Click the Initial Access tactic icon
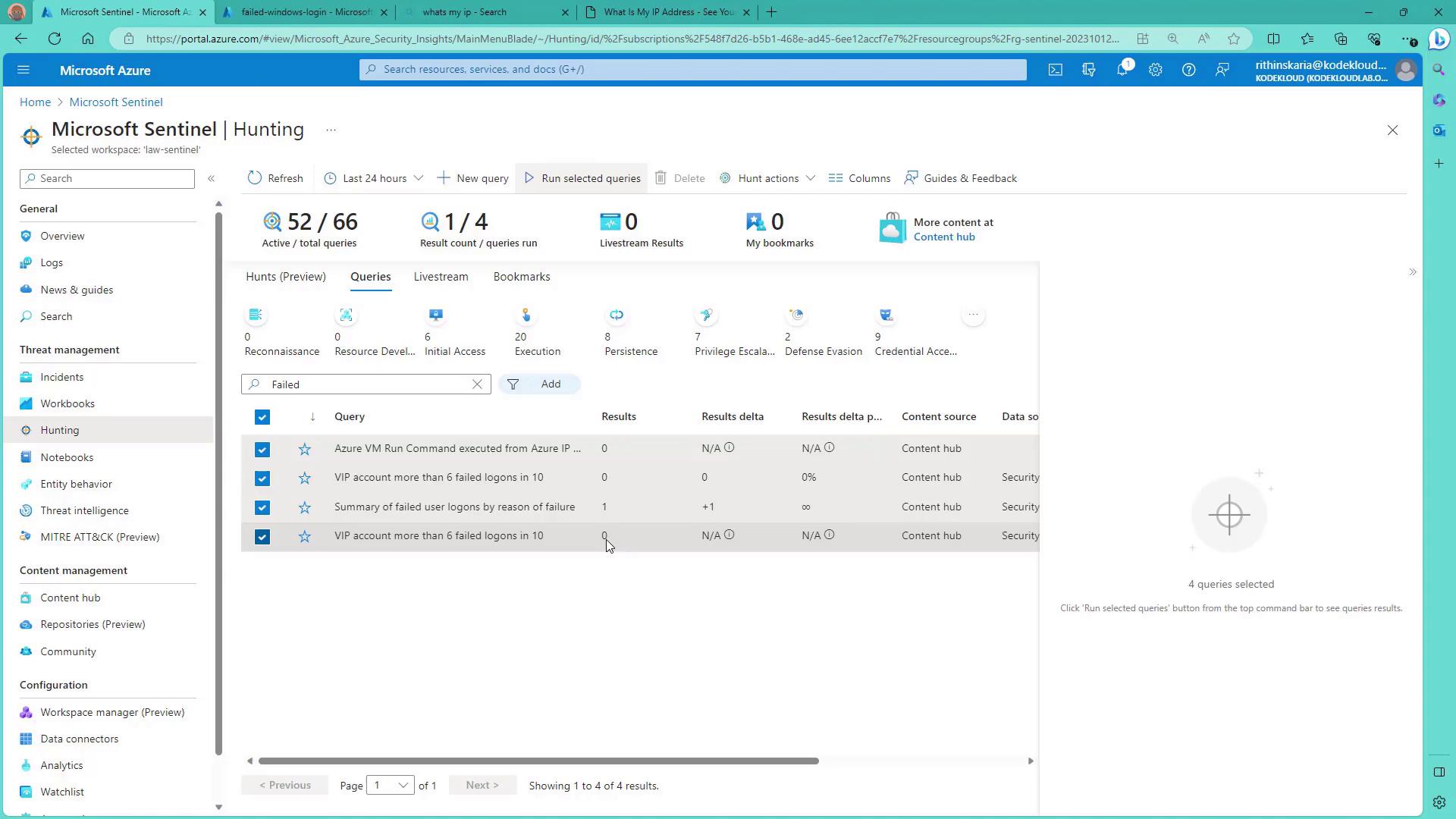Image resolution: width=1456 pixels, height=819 pixels. (435, 315)
